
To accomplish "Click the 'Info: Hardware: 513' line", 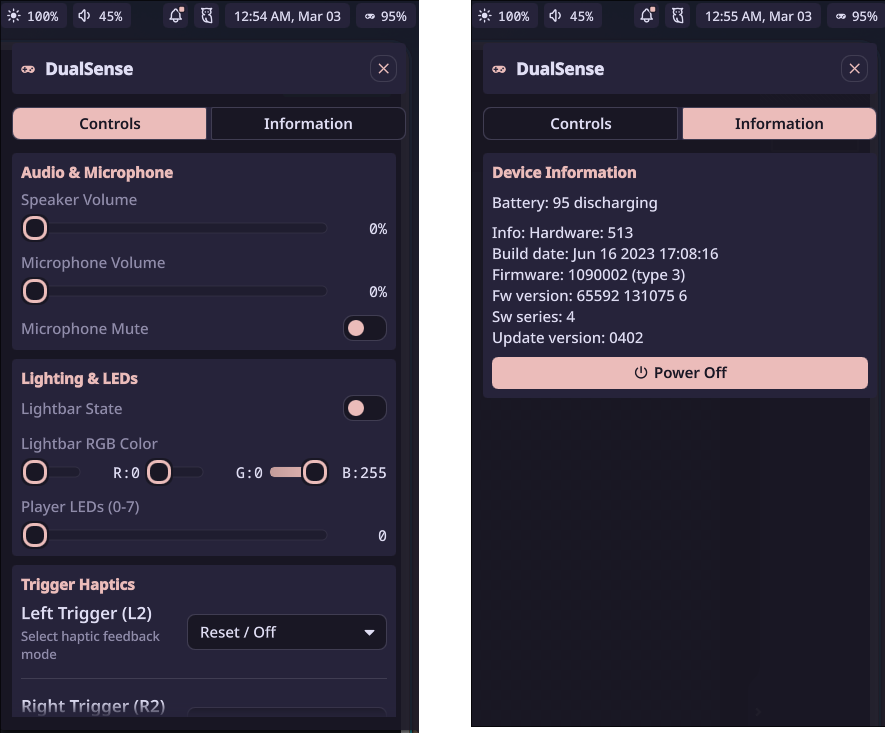I will pyautogui.click(x=562, y=233).
